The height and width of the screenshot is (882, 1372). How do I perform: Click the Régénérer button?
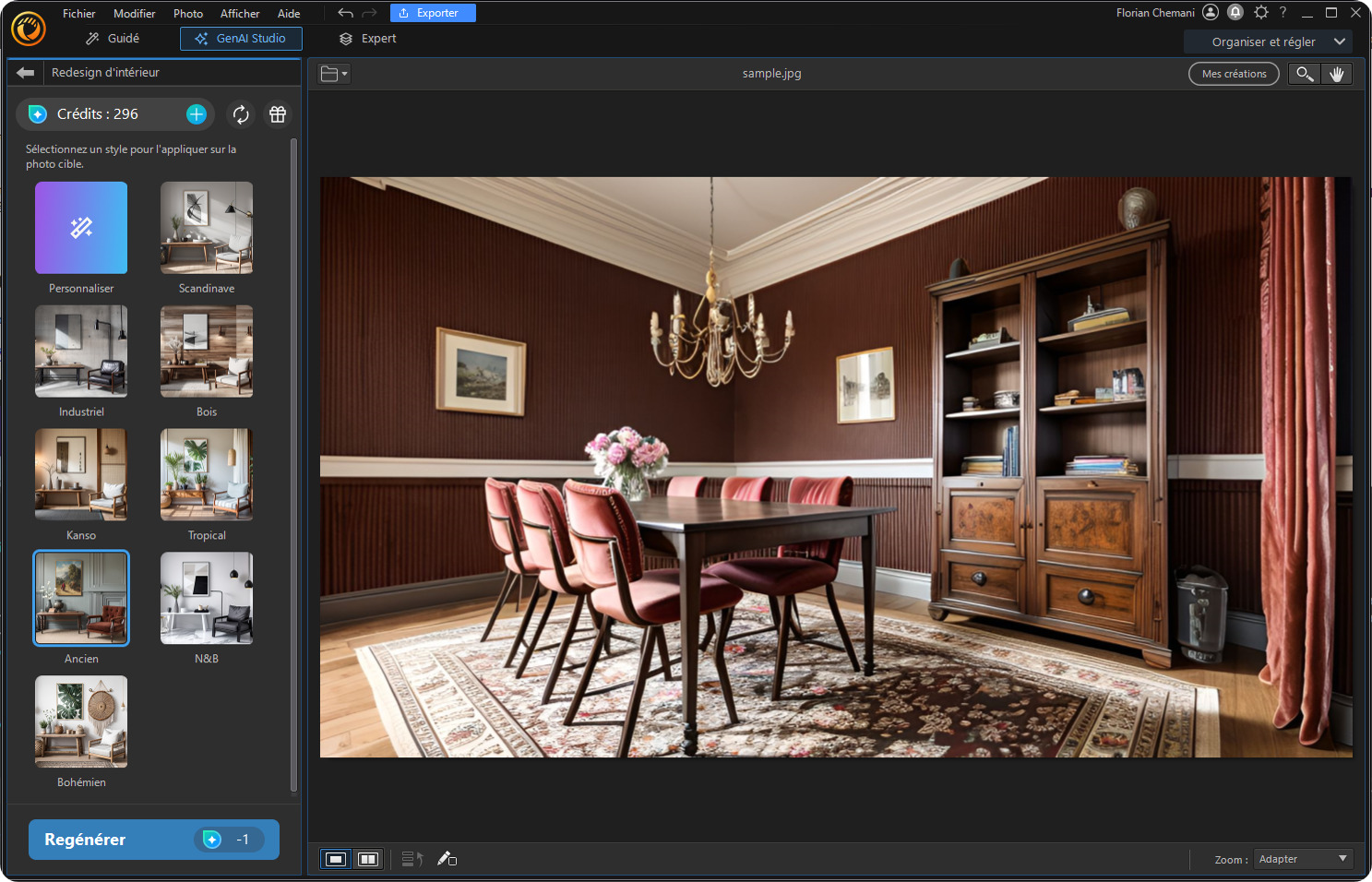click(x=153, y=839)
